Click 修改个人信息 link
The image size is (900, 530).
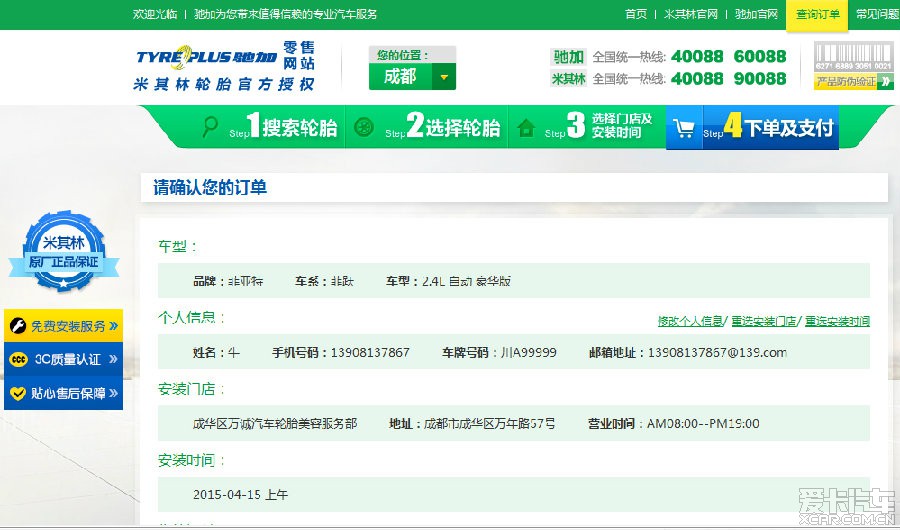(x=690, y=321)
